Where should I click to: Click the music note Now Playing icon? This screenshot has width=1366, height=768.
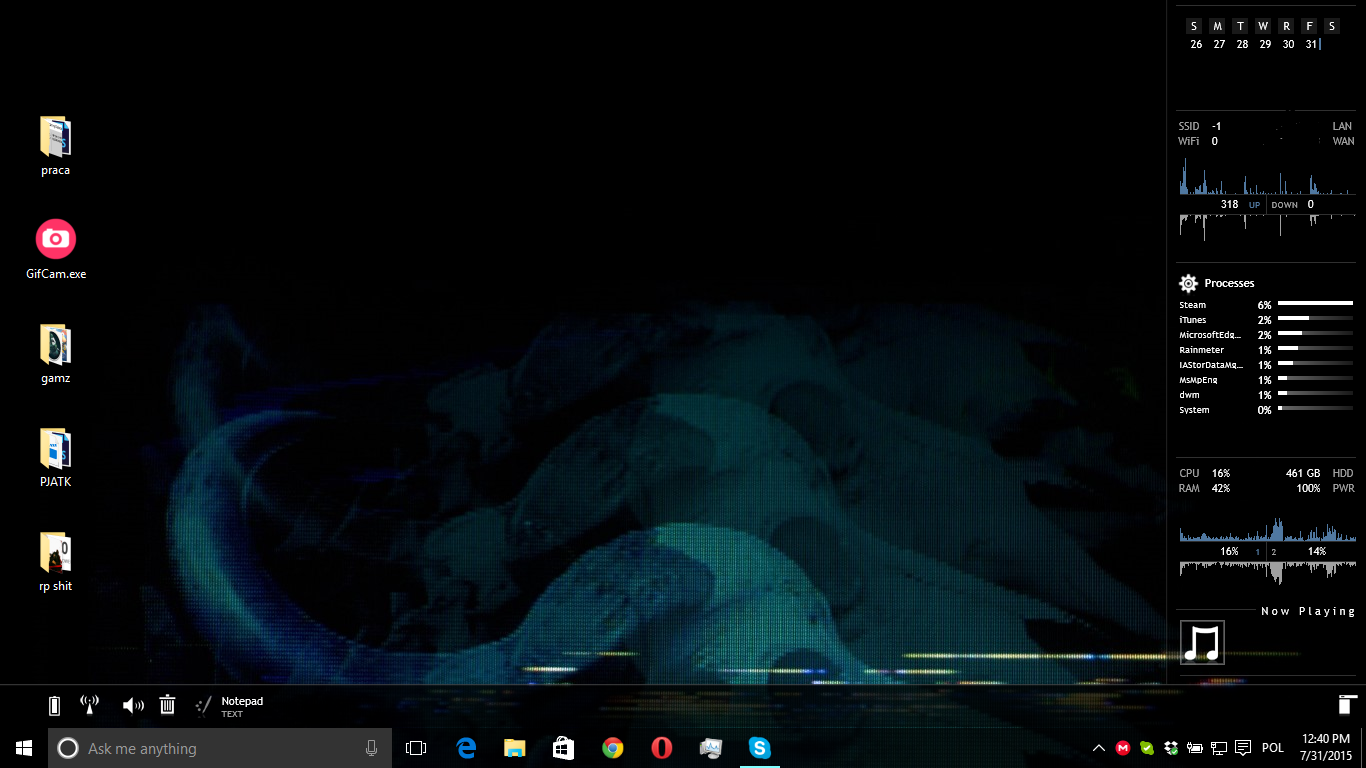coord(1202,642)
